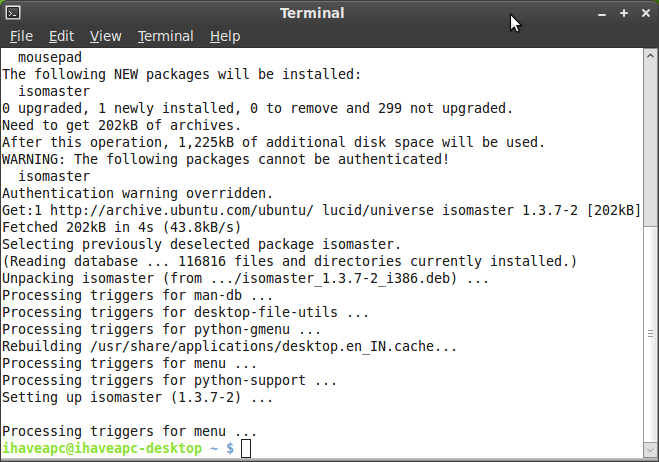Click the 'Authentication warning overridden.' line
Viewport: 659px width, 462px height.
[138, 193]
